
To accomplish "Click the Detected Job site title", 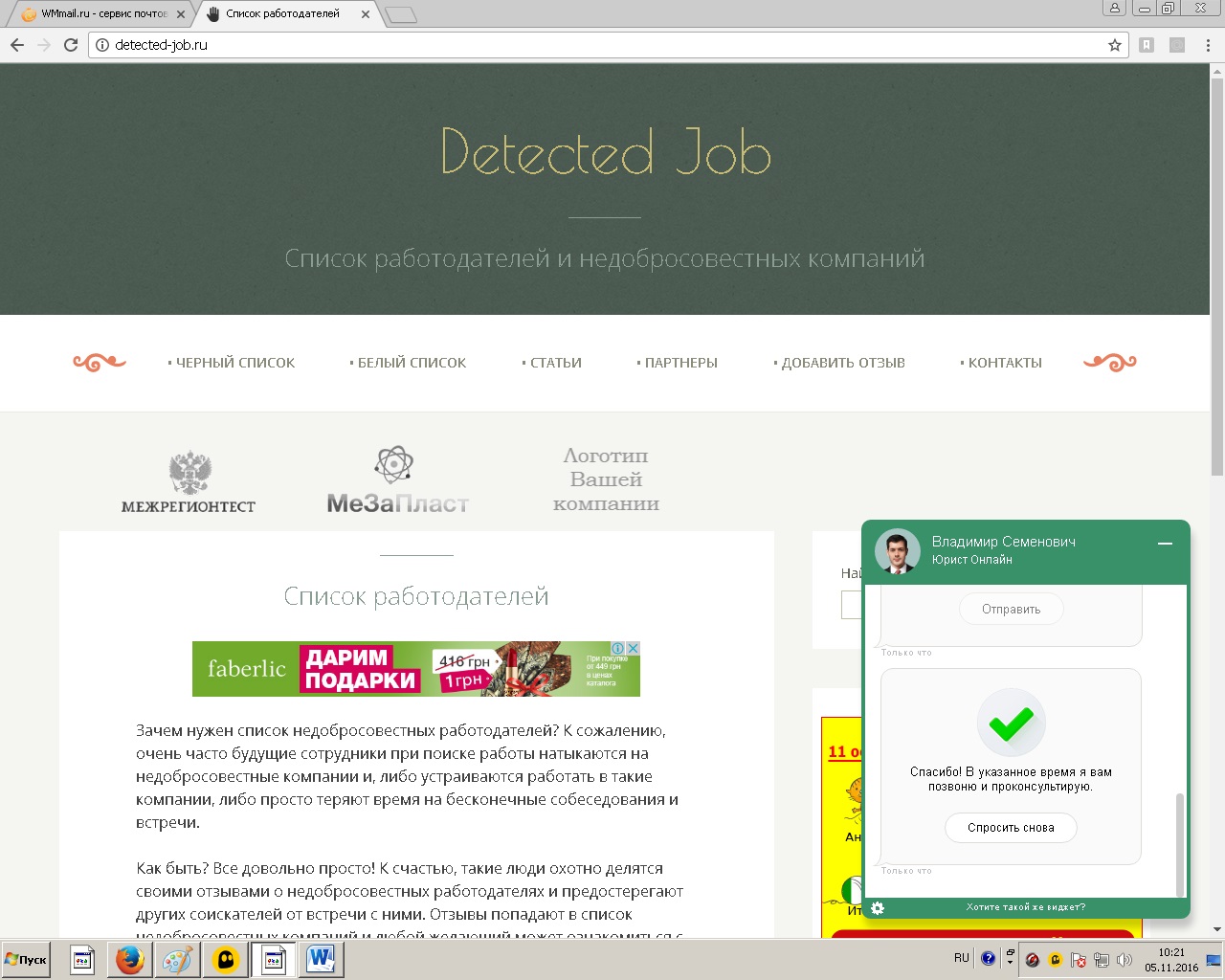I will pos(606,152).
